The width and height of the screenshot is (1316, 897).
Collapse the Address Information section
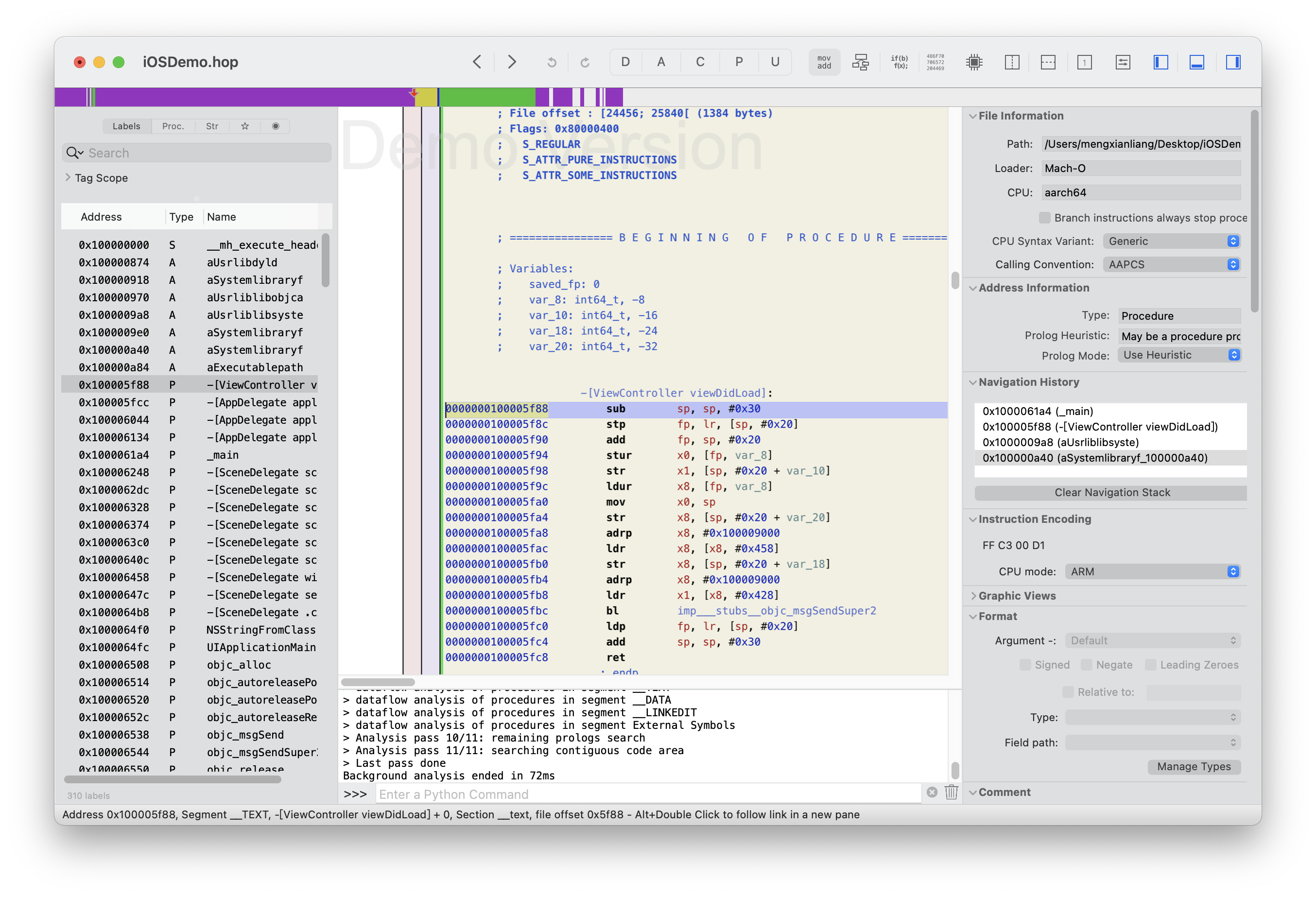click(x=972, y=288)
